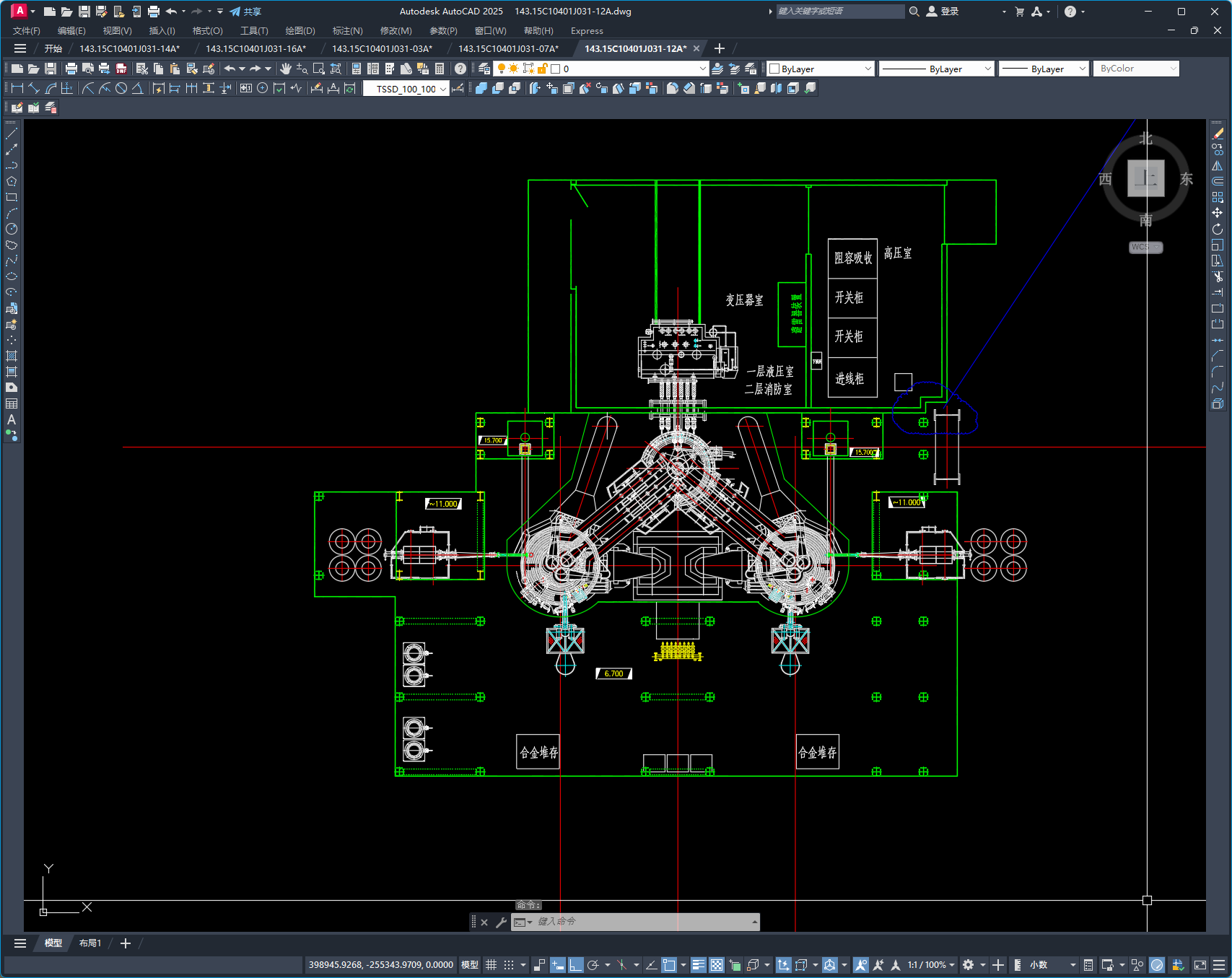Viewport: 1232px width, 978px height.
Task: Select the Erase tool in Modify toolbar
Action: pyautogui.click(x=1218, y=134)
